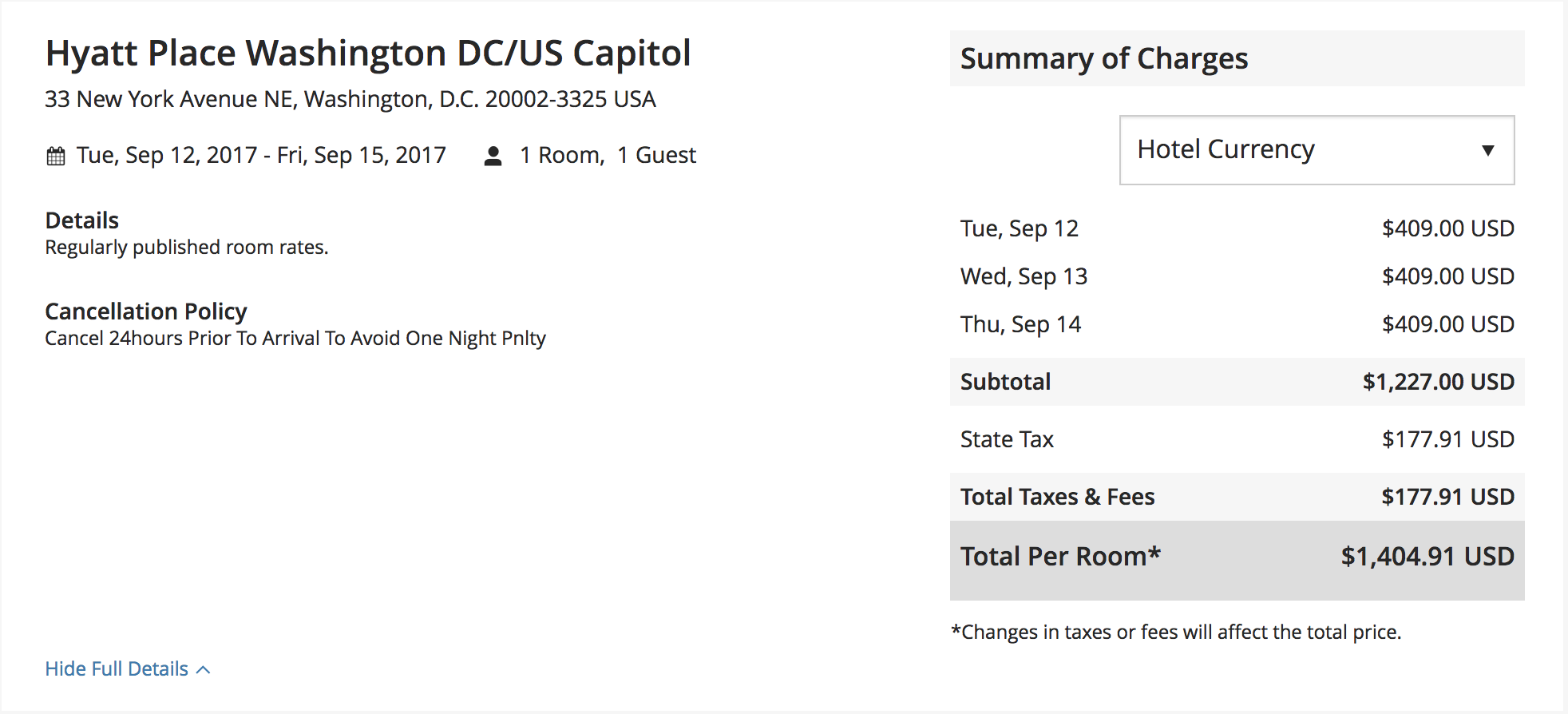The height and width of the screenshot is (714, 1568).
Task: Click the Hotel Currency dropdown arrow
Action: click(1487, 150)
